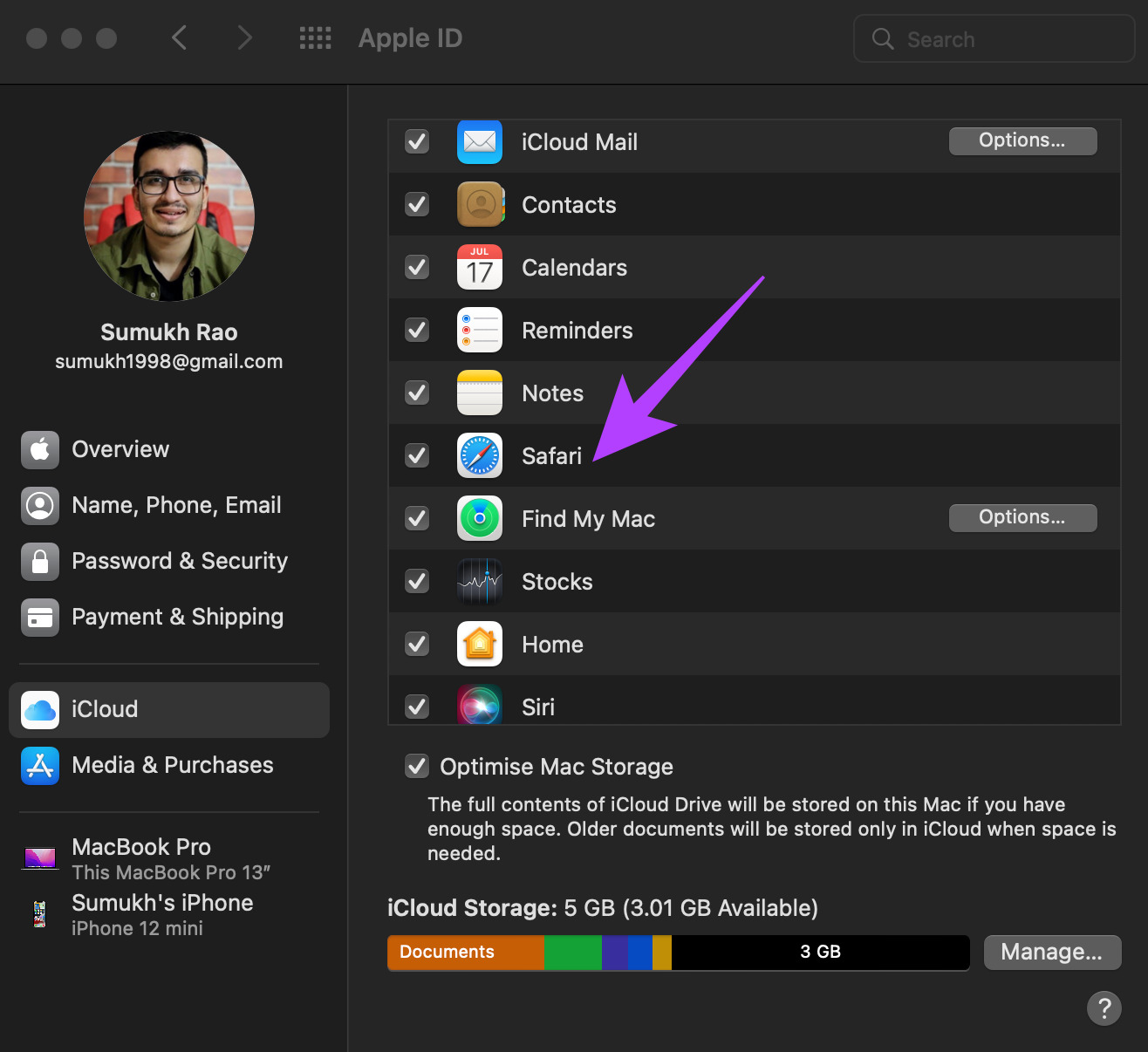Click the Payment & Shipping card icon

40,618
